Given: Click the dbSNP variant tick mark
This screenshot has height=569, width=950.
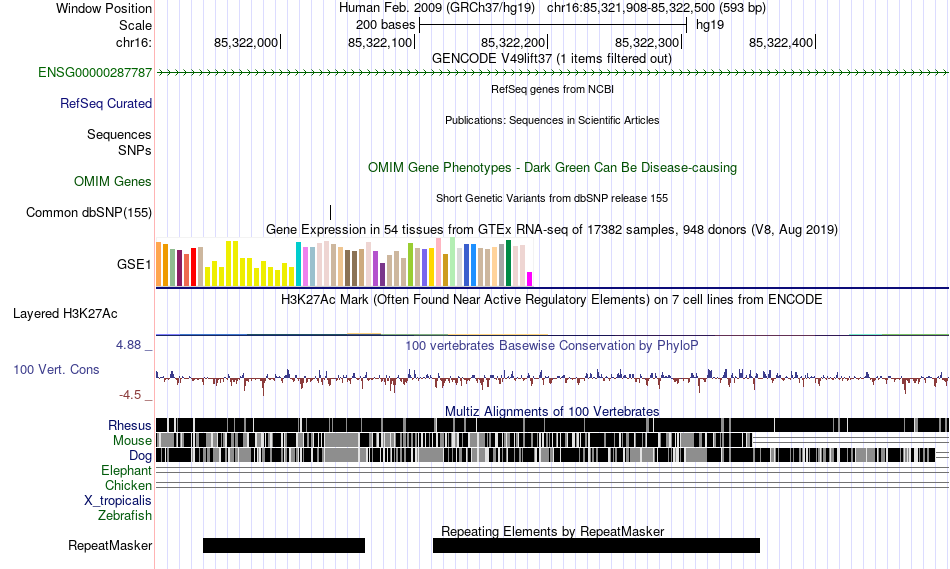Looking at the screenshot, I should [330, 212].
